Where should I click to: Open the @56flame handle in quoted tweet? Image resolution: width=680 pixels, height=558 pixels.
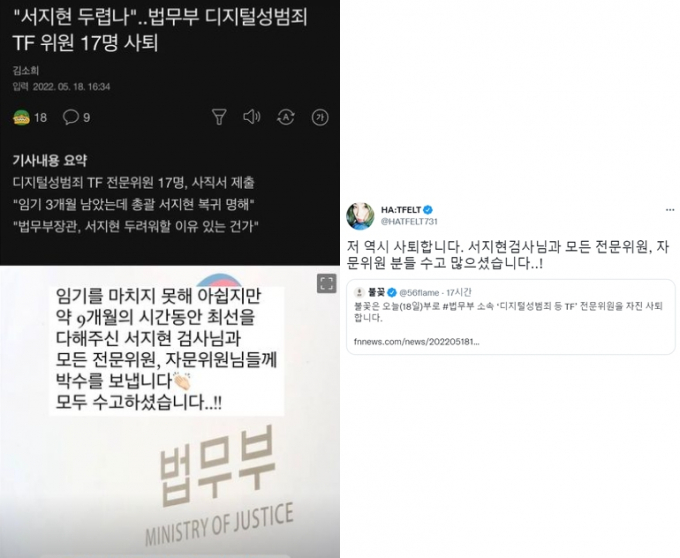coord(419,293)
